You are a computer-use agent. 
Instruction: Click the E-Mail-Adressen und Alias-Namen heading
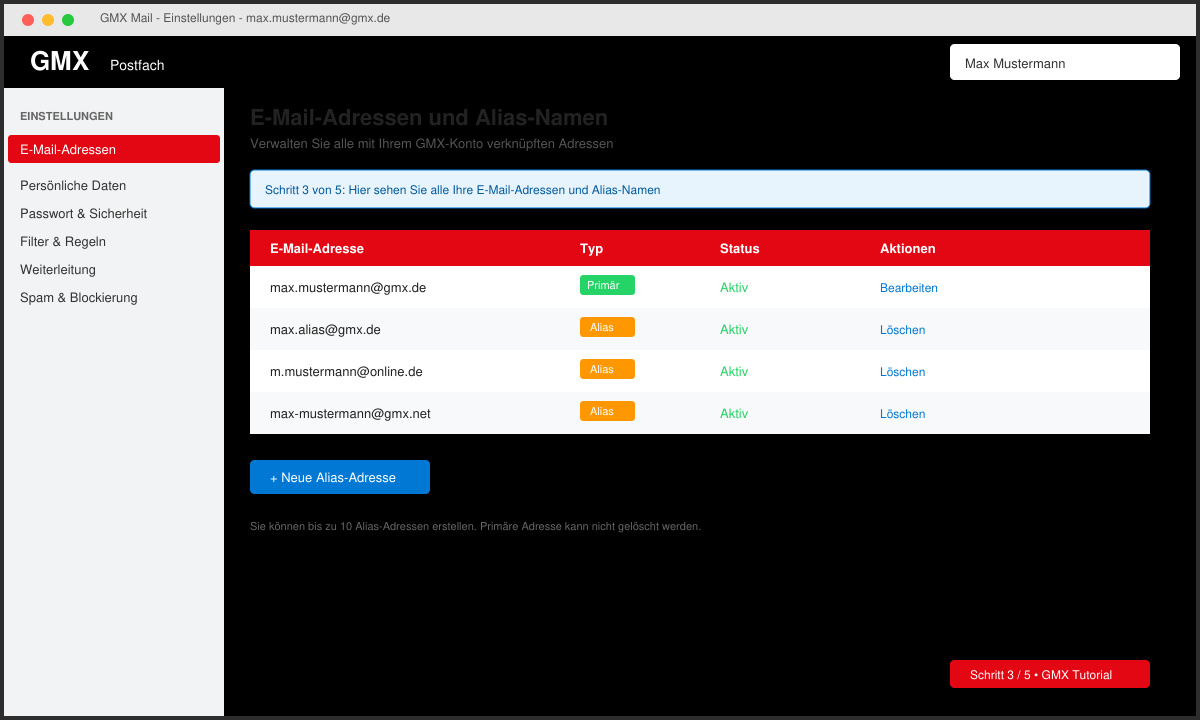[x=429, y=118]
